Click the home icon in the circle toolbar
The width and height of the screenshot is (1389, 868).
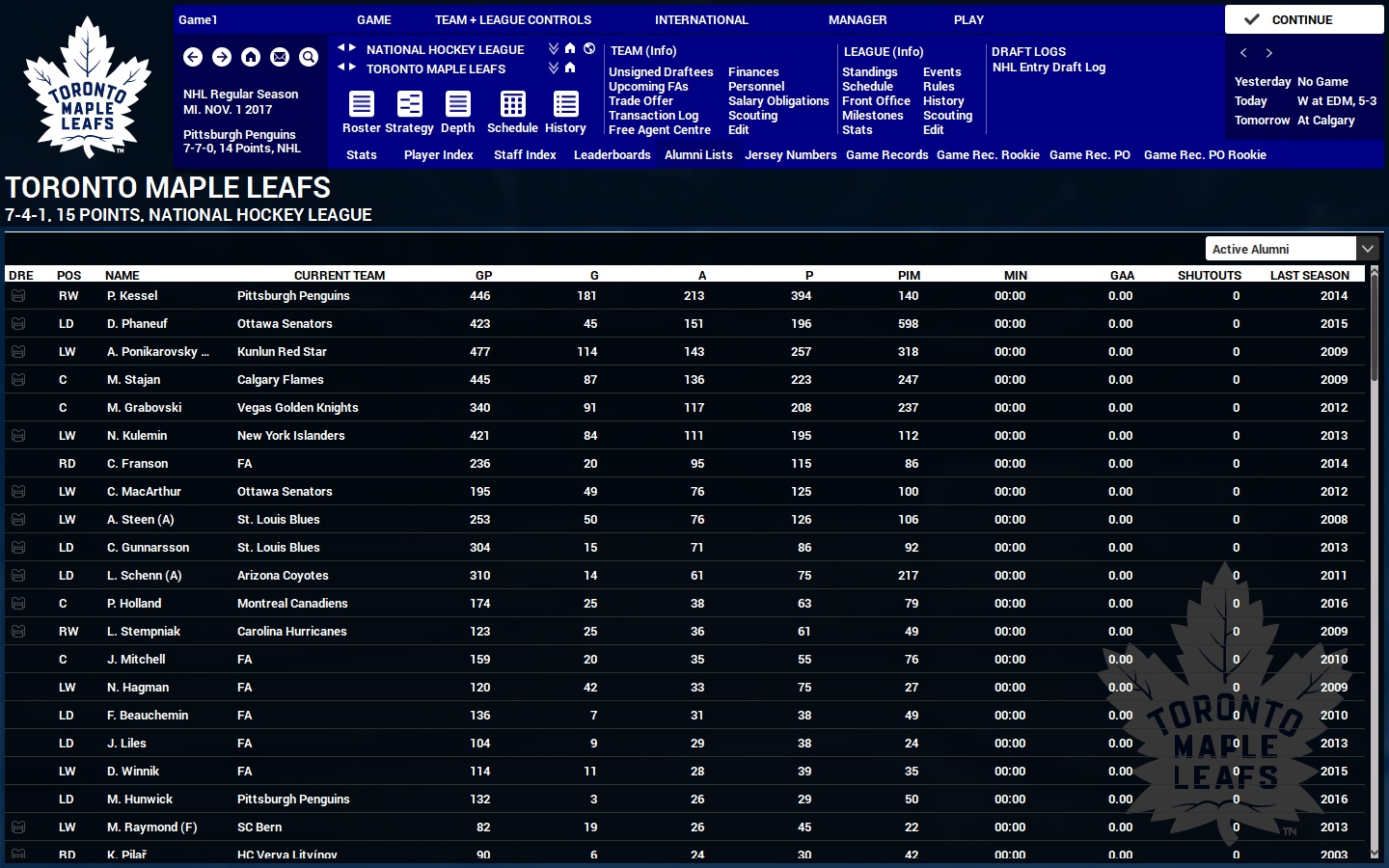pos(251,57)
